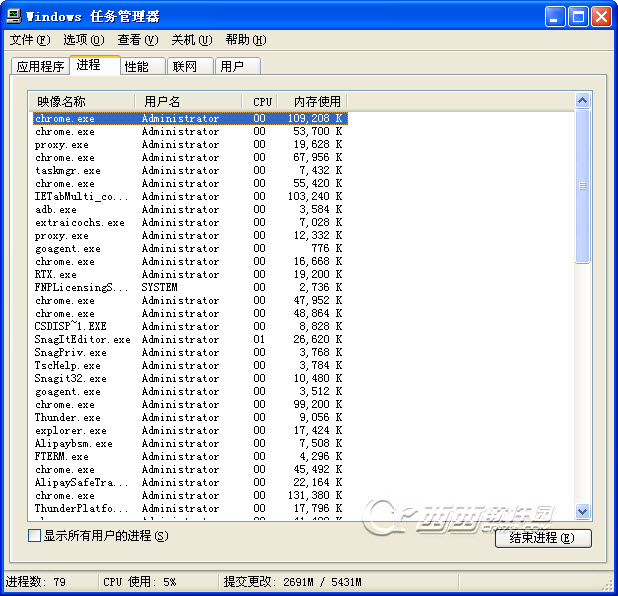This screenshot has width=618, height=596.
Task: Select the ThunderPlatfo... process
Action: point(190,508)
